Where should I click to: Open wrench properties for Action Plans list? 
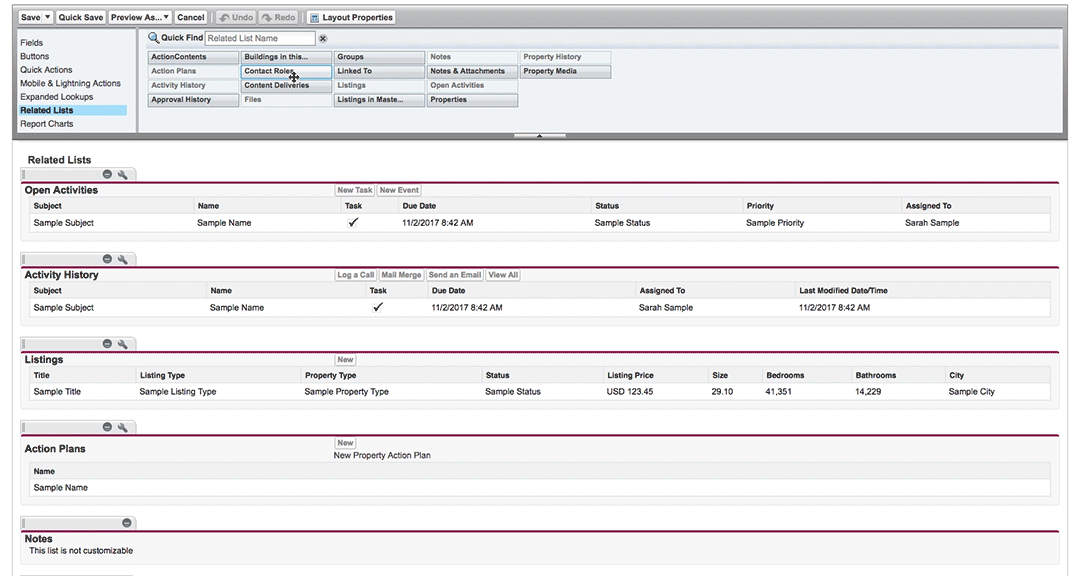pyautogui.click(x=122, y=427)
